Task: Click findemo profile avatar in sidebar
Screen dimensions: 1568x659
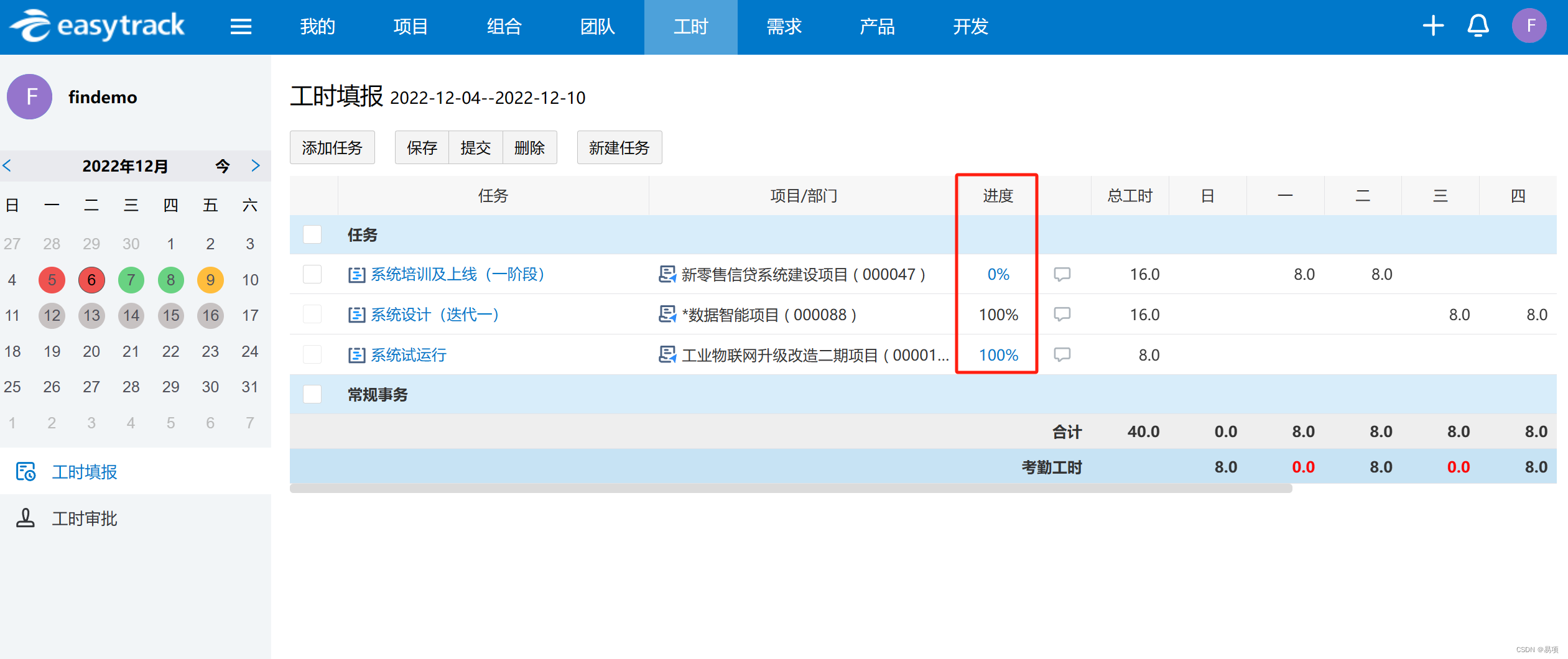Action: coord(30,97)
